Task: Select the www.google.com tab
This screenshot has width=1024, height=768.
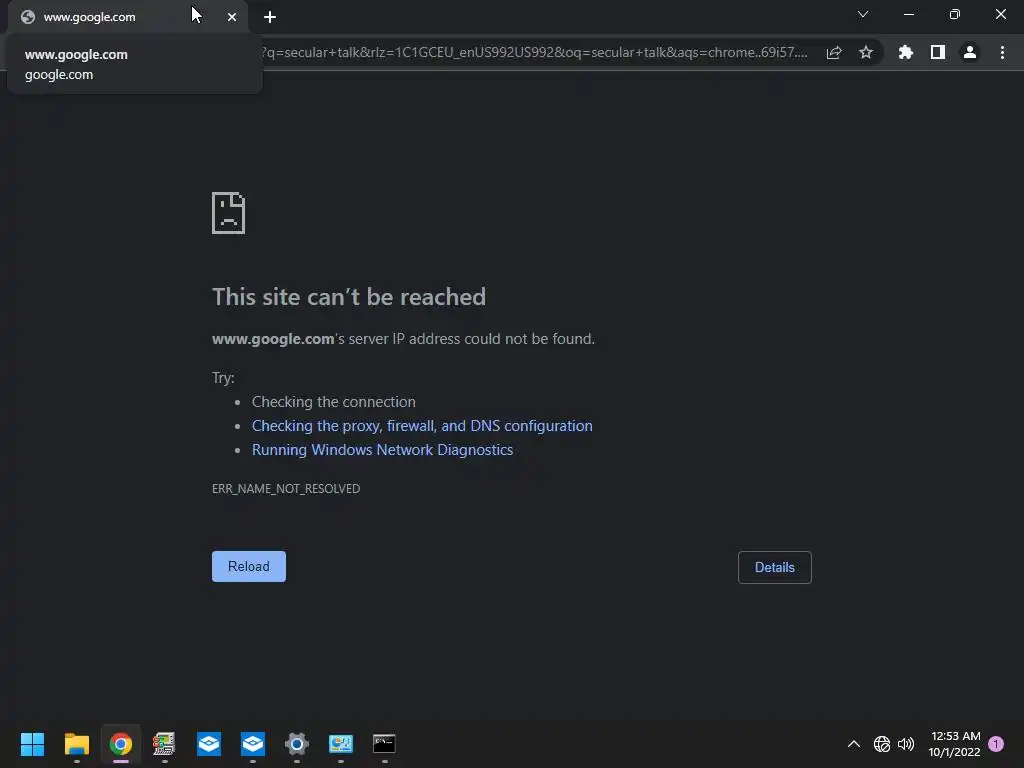Action: click(x=128, y=17)
